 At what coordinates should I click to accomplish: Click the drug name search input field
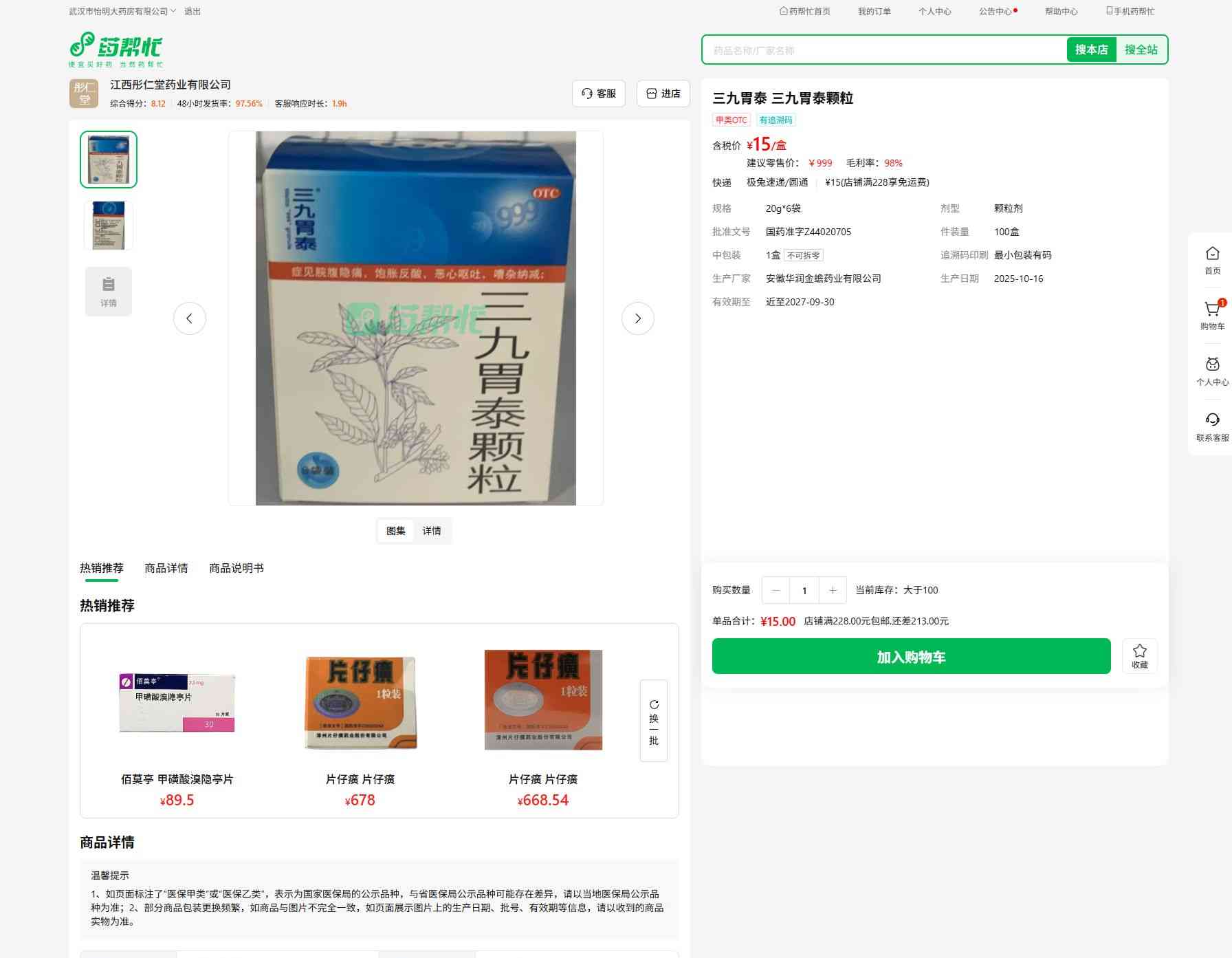(884, 50)
